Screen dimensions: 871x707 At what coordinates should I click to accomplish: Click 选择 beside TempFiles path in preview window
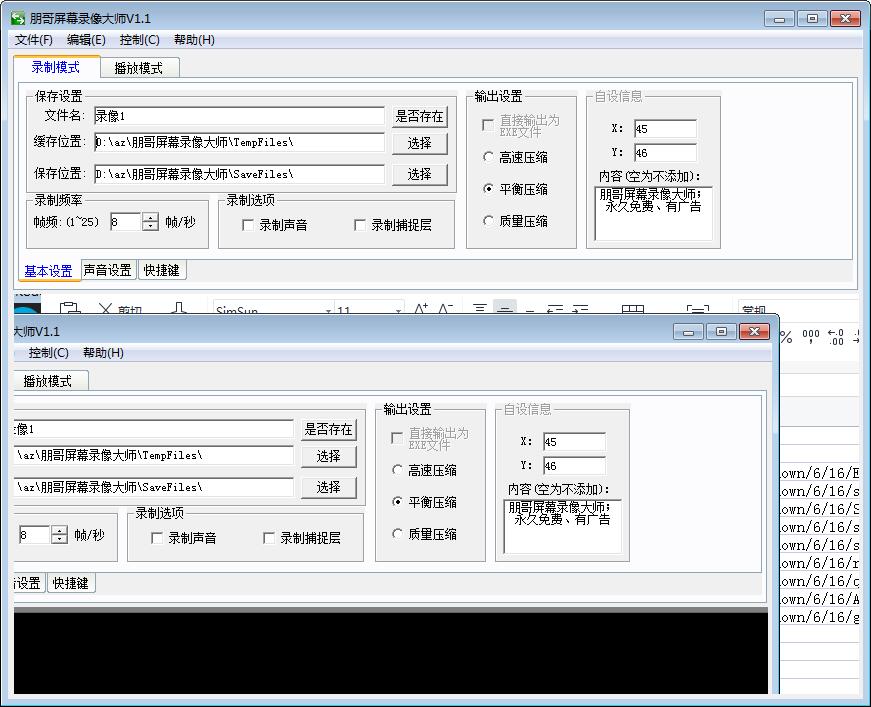click(329, 456)
